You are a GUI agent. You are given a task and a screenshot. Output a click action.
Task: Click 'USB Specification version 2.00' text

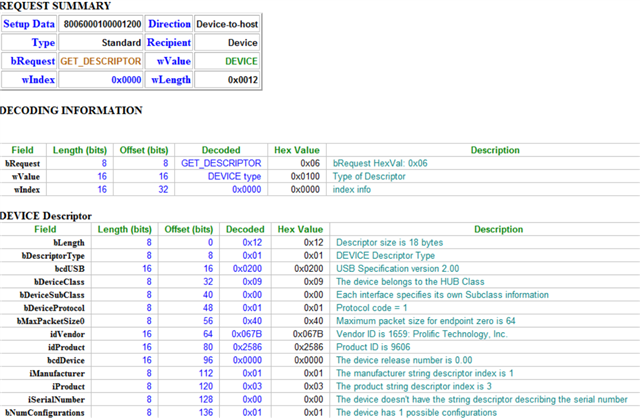coord(398,269)
